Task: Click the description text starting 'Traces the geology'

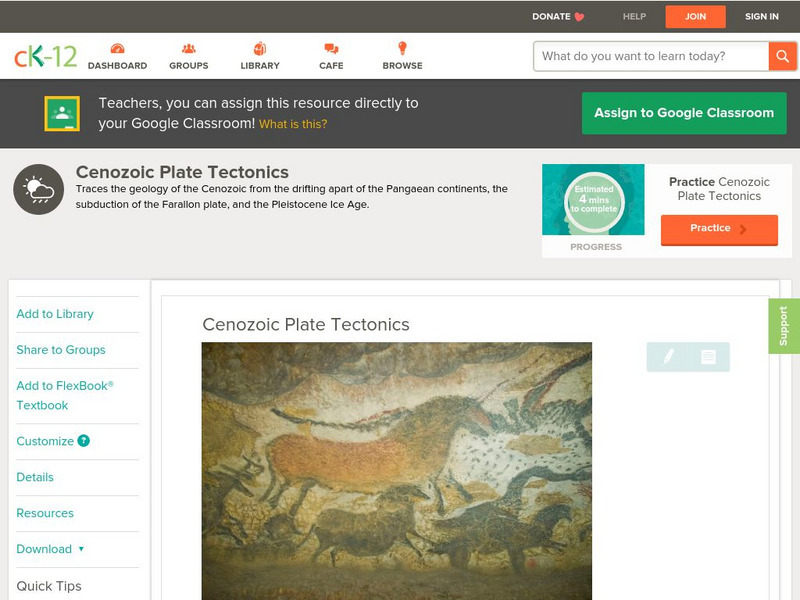Action: click(x=291, y=196)
